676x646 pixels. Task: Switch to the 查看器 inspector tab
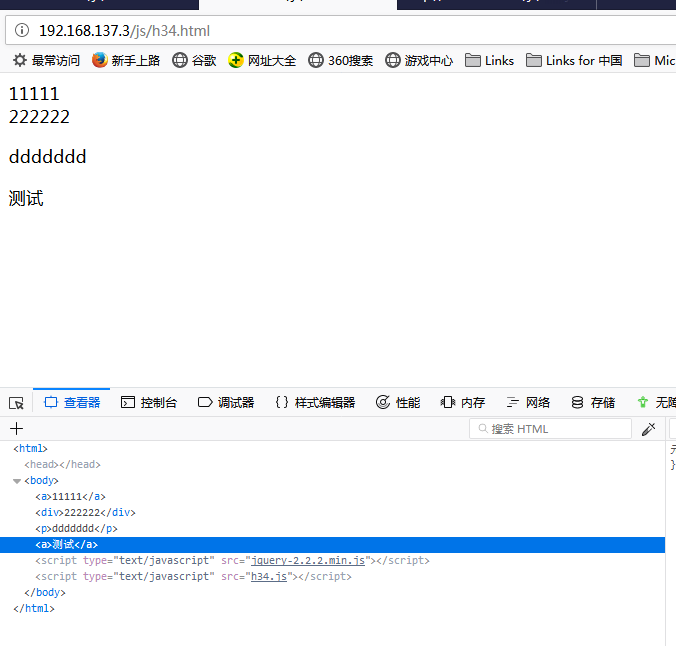coord(72,402)
